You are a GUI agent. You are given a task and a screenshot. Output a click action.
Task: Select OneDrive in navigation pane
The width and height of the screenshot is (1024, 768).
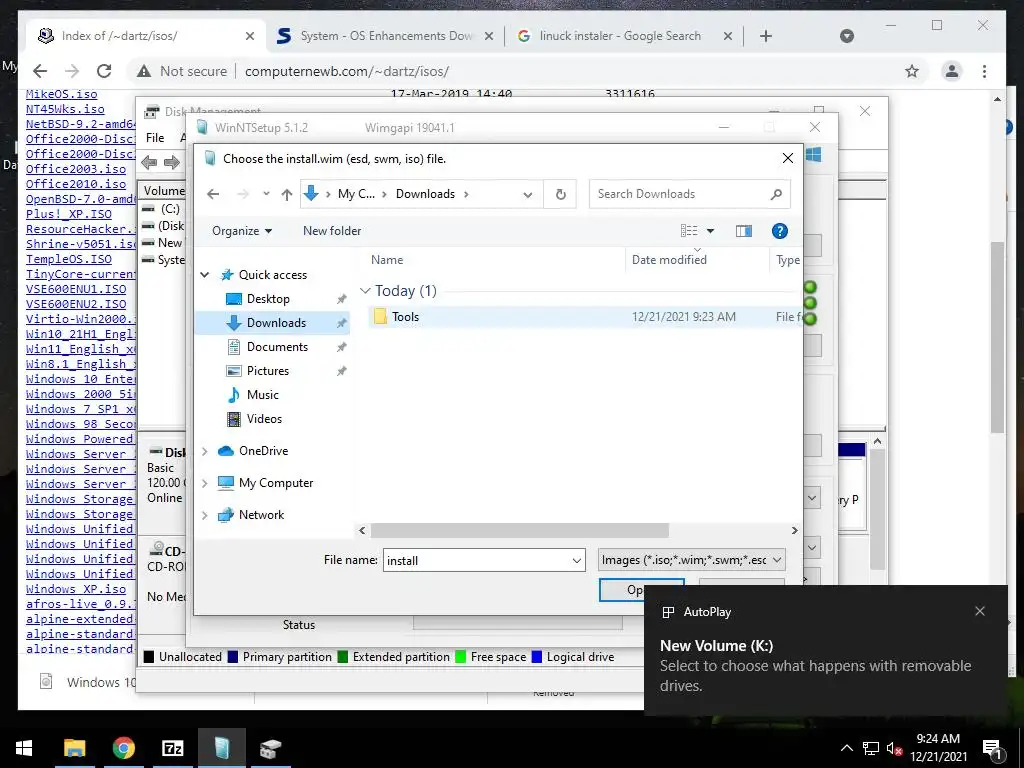(263, 451)
